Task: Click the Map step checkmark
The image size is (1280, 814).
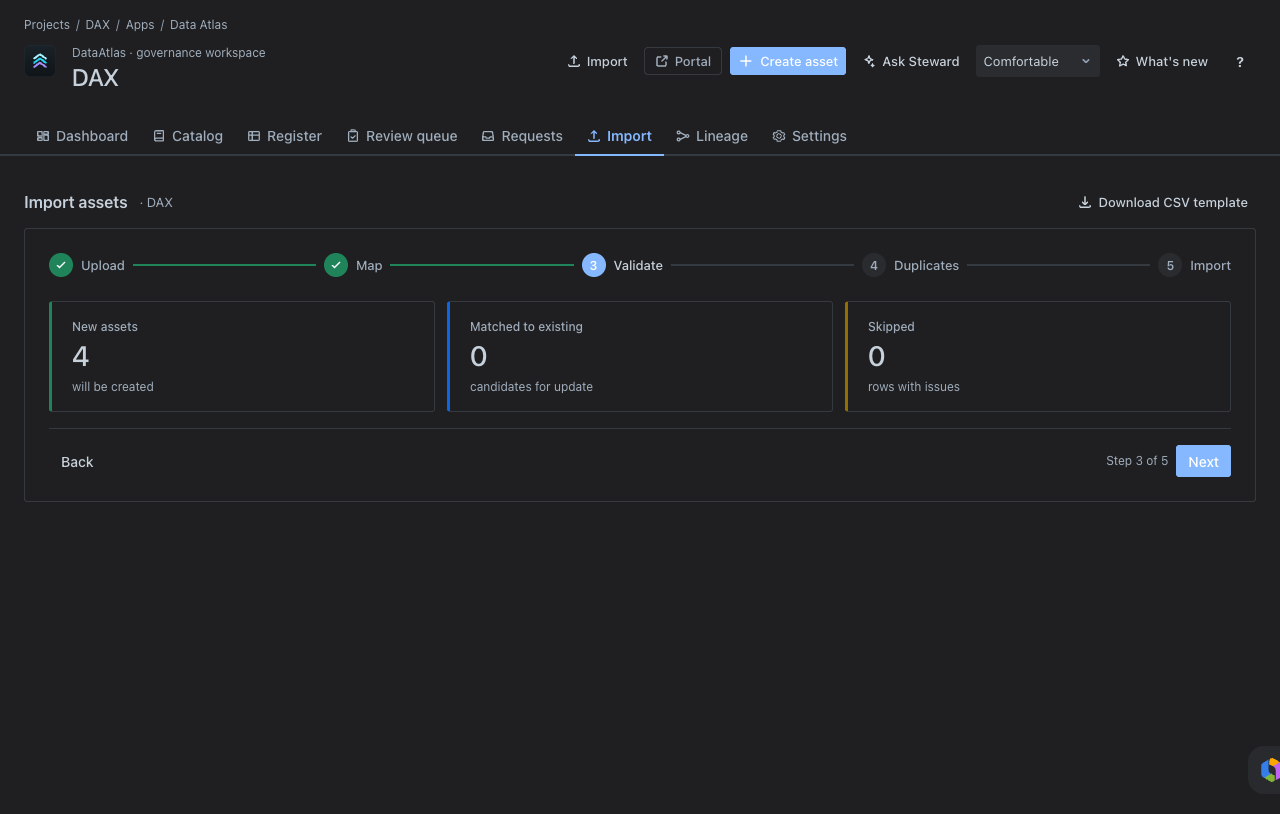Action: coord(336,265)
